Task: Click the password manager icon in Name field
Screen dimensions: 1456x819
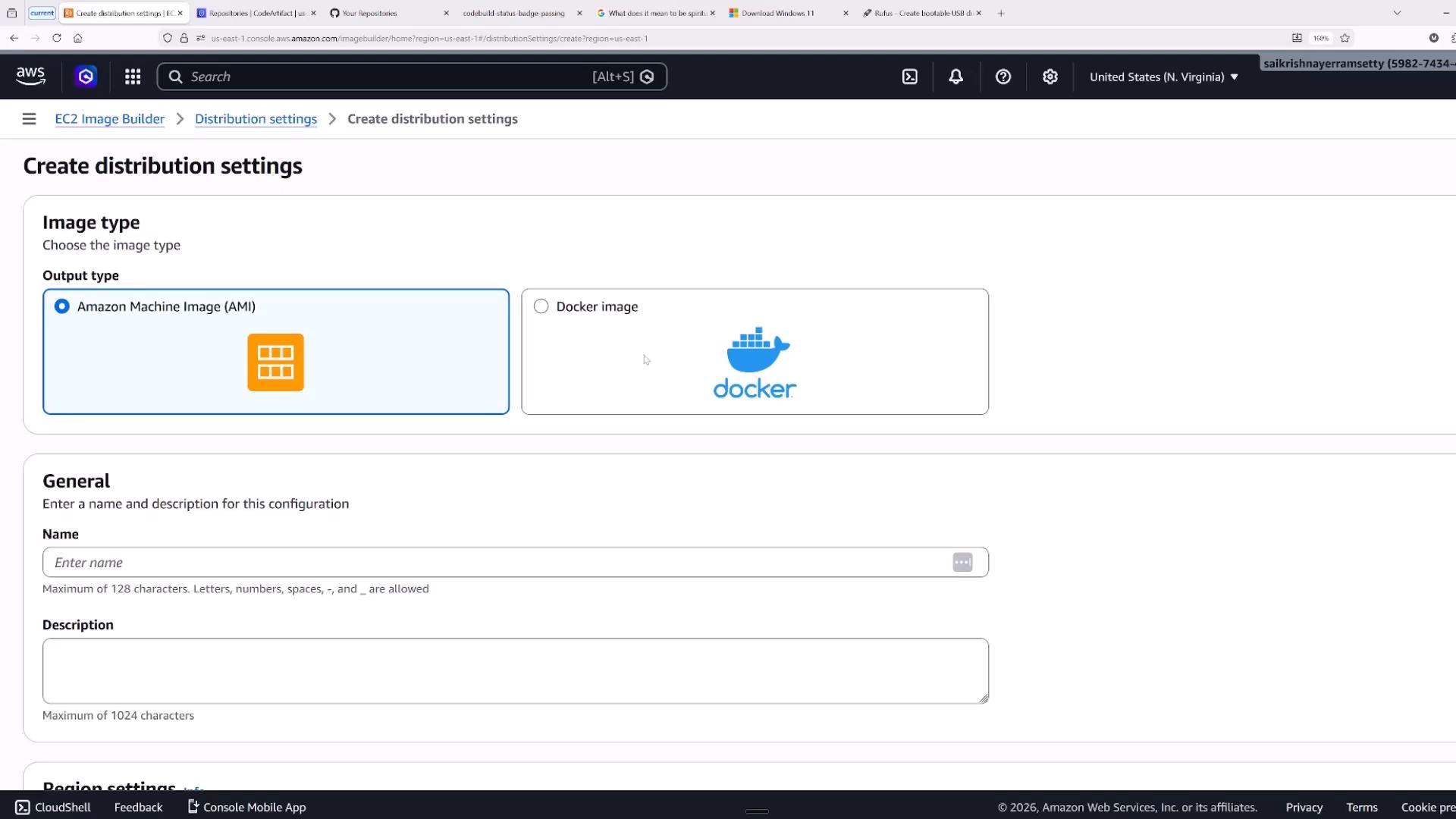Action: 962,563
